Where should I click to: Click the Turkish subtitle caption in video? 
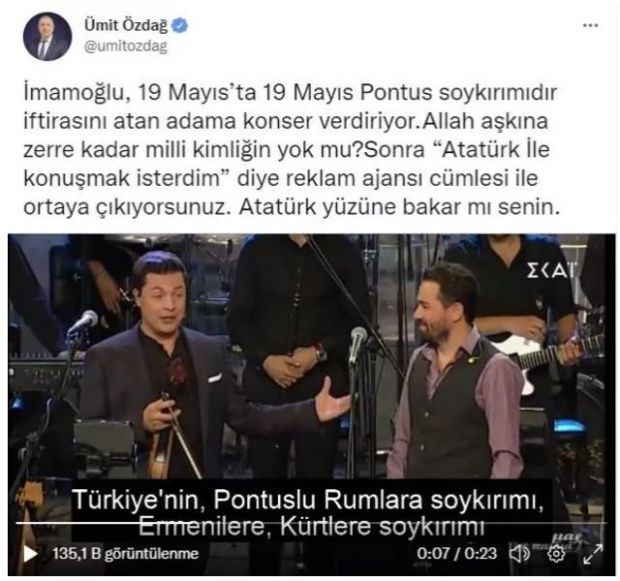(310, 513)
